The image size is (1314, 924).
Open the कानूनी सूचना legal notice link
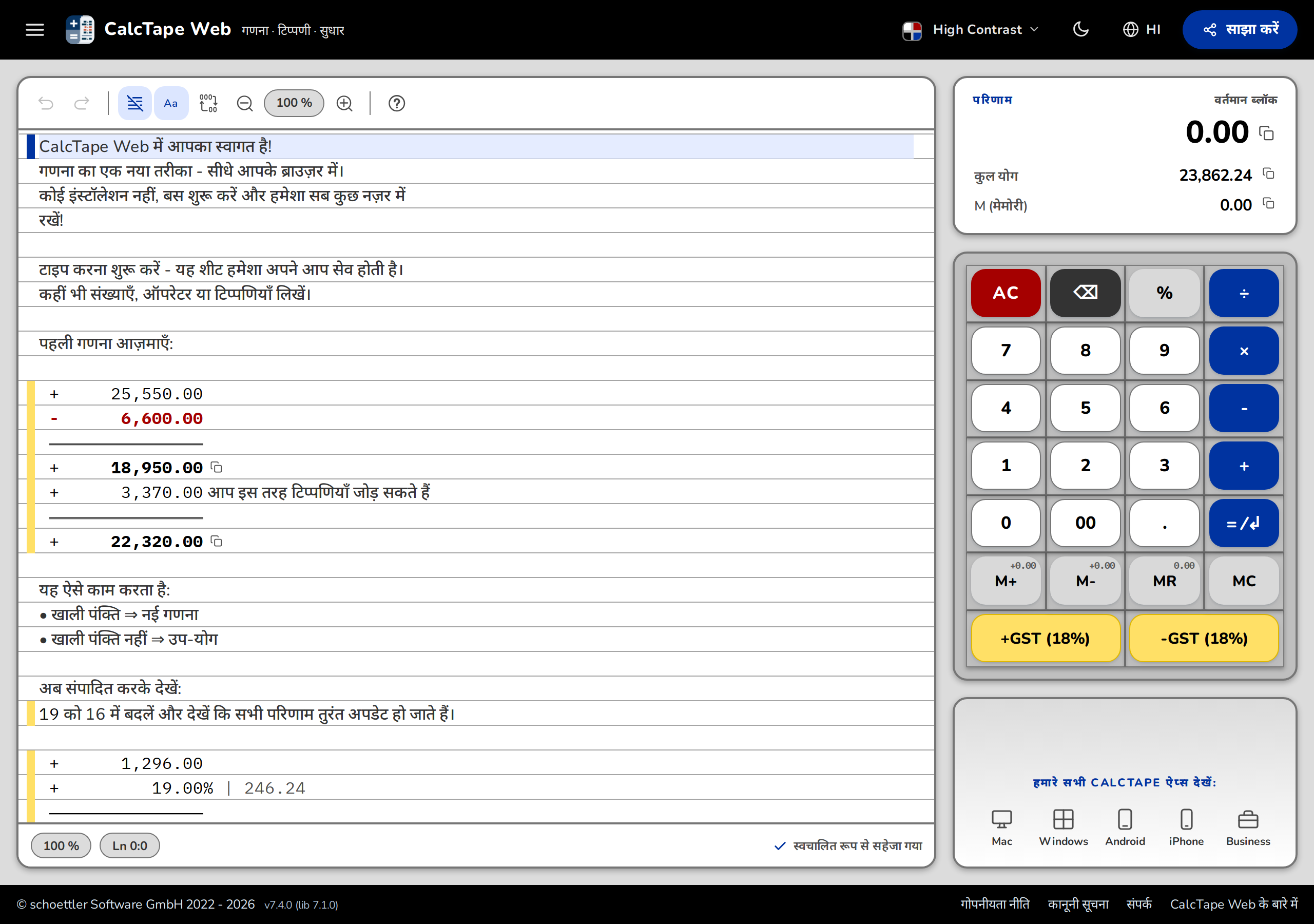tap(1078, 904)
